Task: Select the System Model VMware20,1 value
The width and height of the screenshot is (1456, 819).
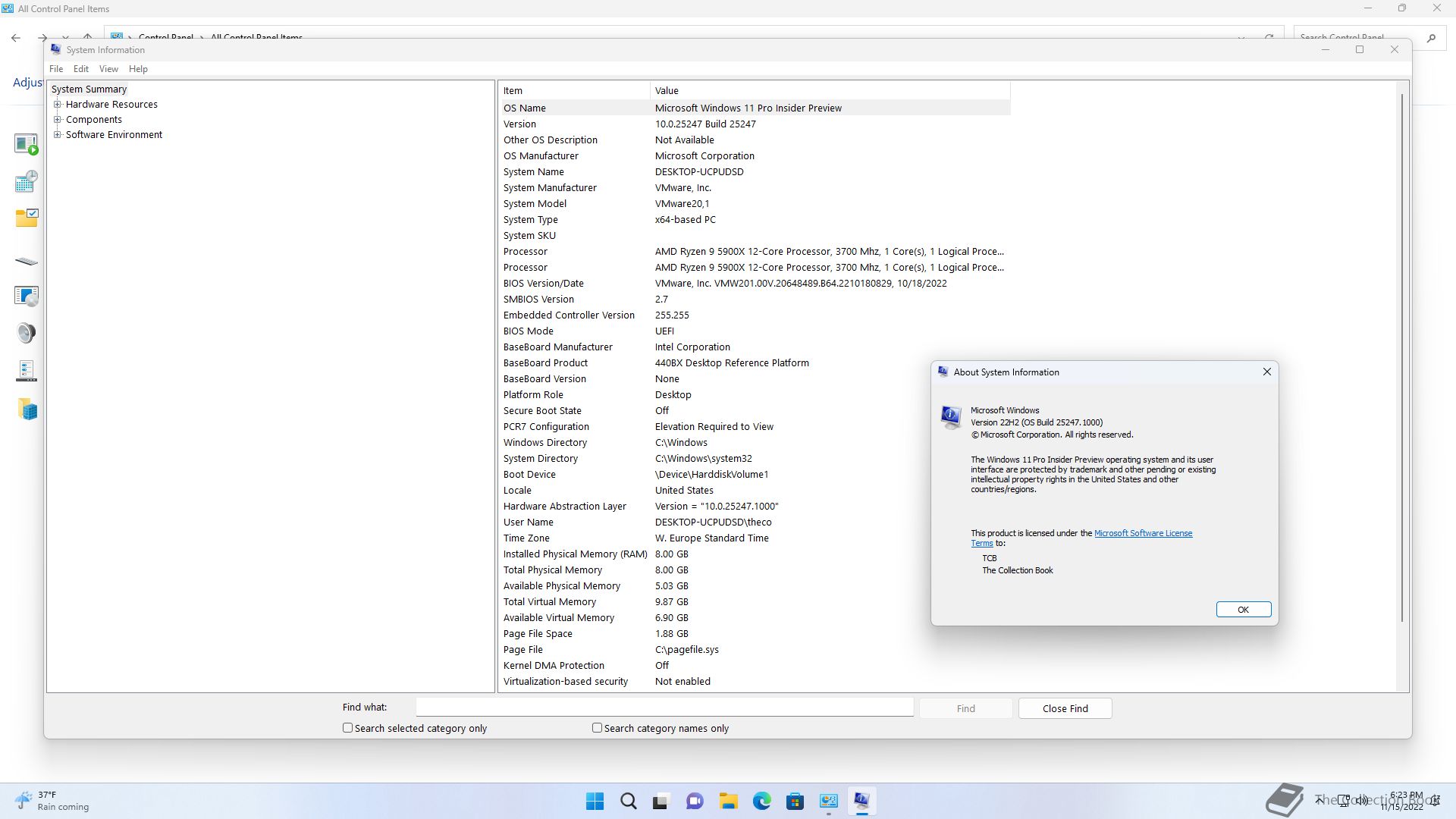Action: pyautogui.click(x=682, y=203)
